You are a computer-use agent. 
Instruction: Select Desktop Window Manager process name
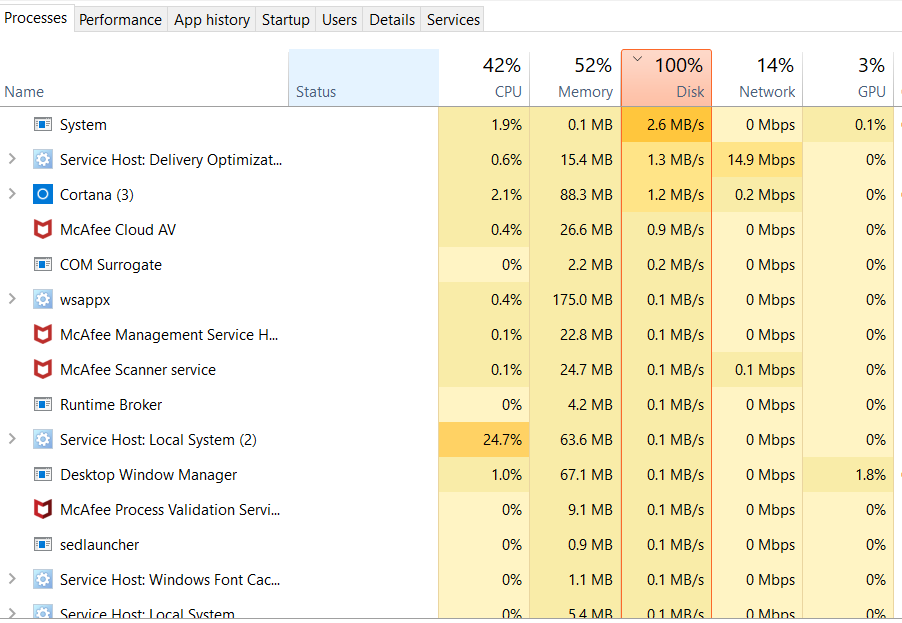(148, 475)
